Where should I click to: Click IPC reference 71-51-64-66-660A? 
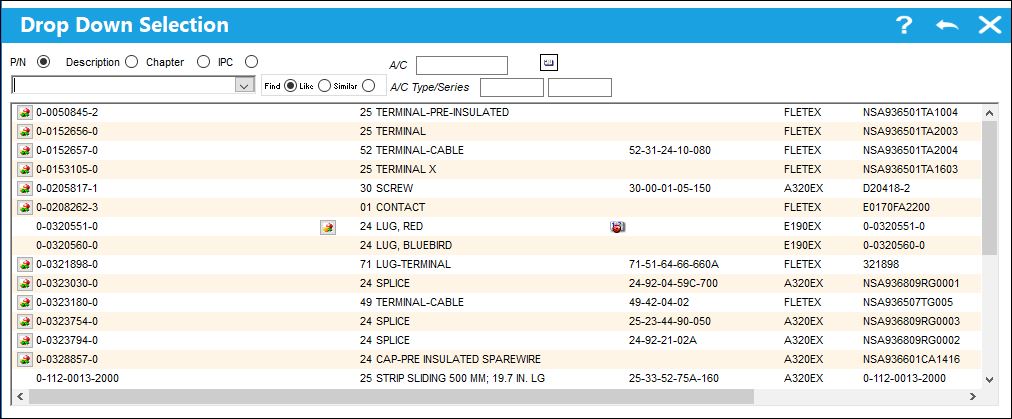(x=674, y=265)
